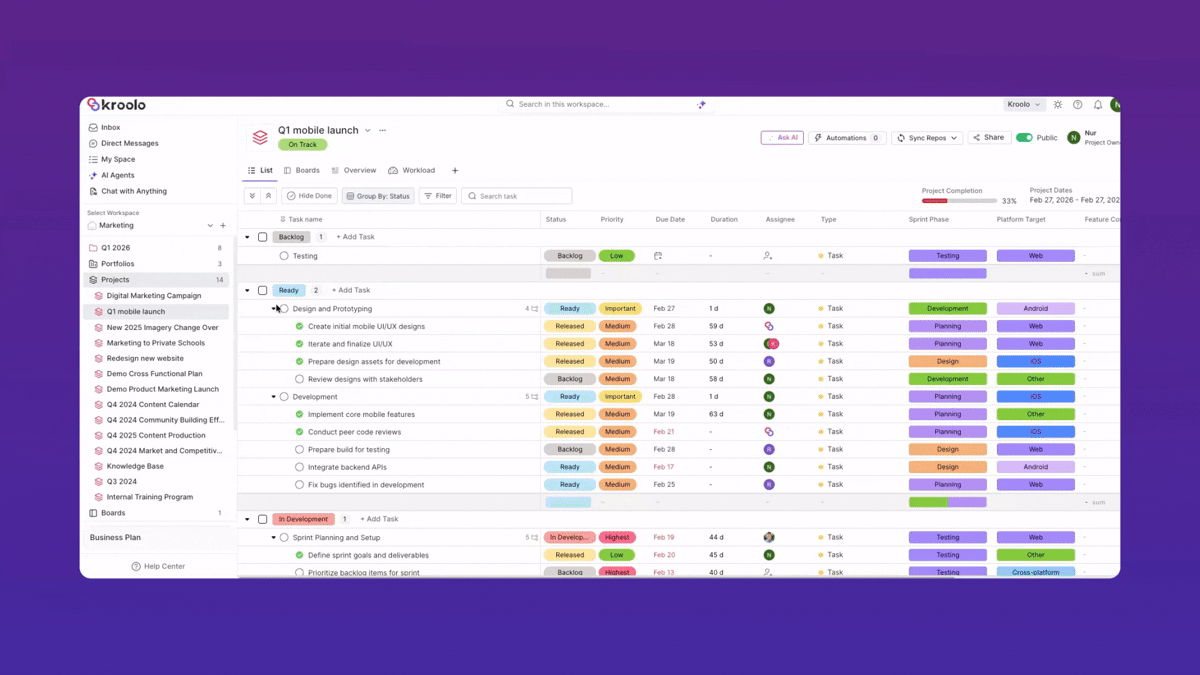
Task: Open the Workload view
Action: point(412,170)
